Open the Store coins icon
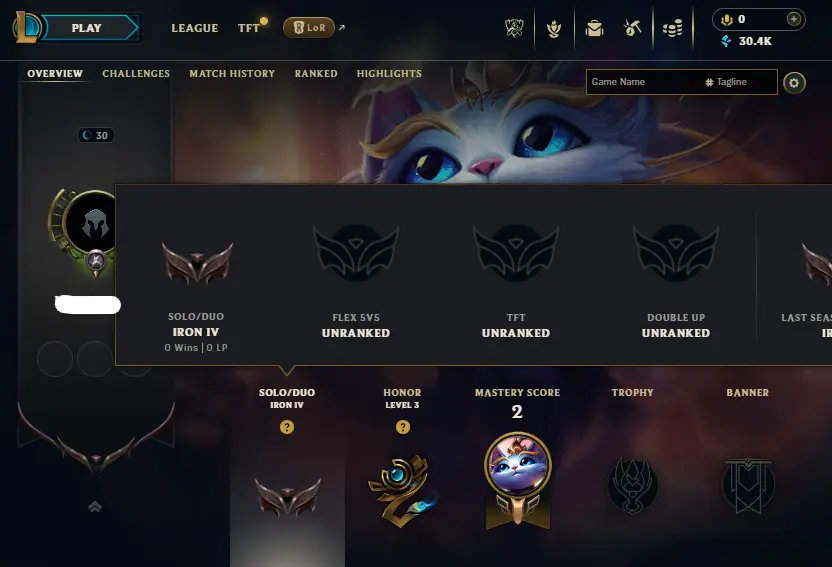Image resolution: width=832 pixels, height=567 pixels. 672,28
